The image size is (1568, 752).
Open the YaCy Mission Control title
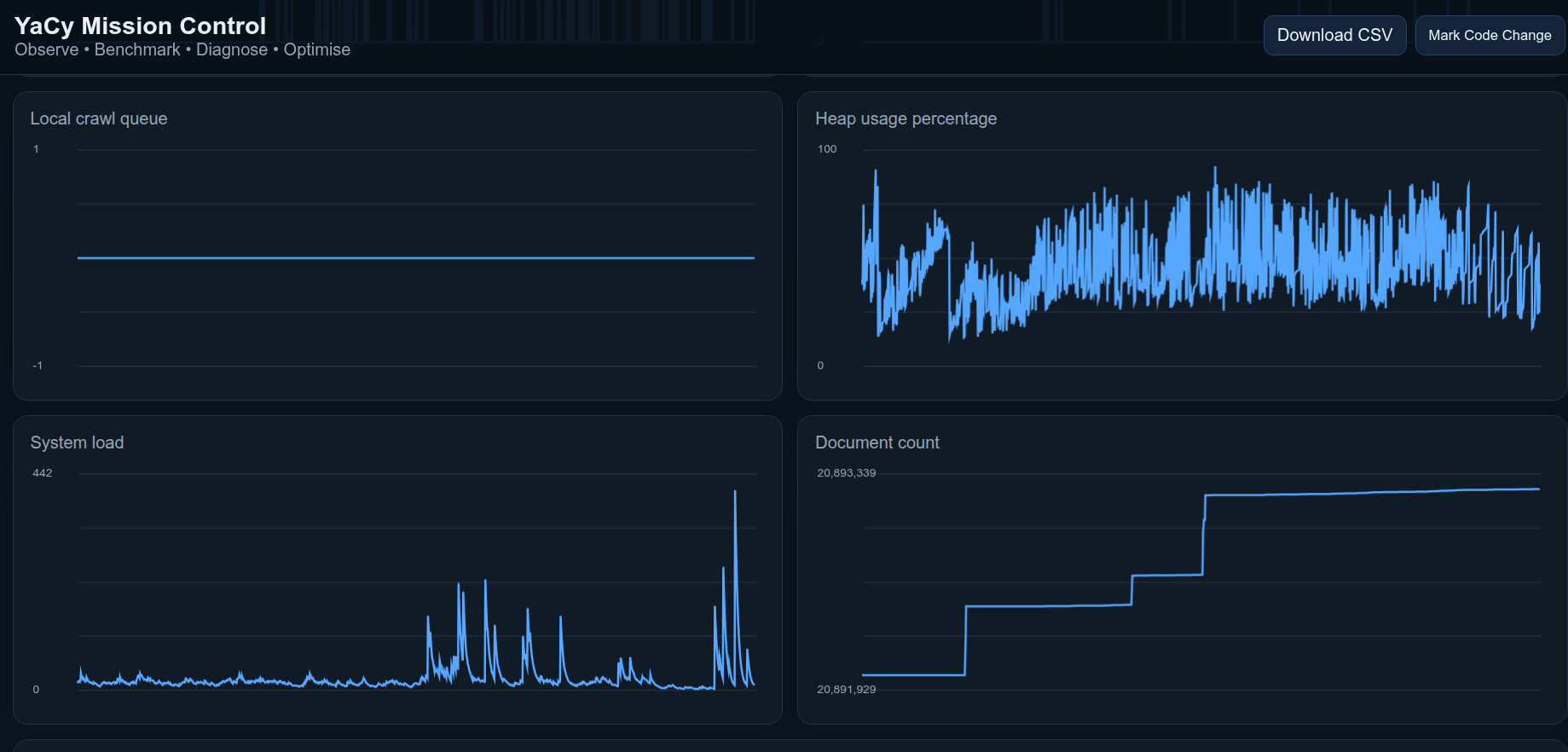pyautogui.click(x=141, y=26)
